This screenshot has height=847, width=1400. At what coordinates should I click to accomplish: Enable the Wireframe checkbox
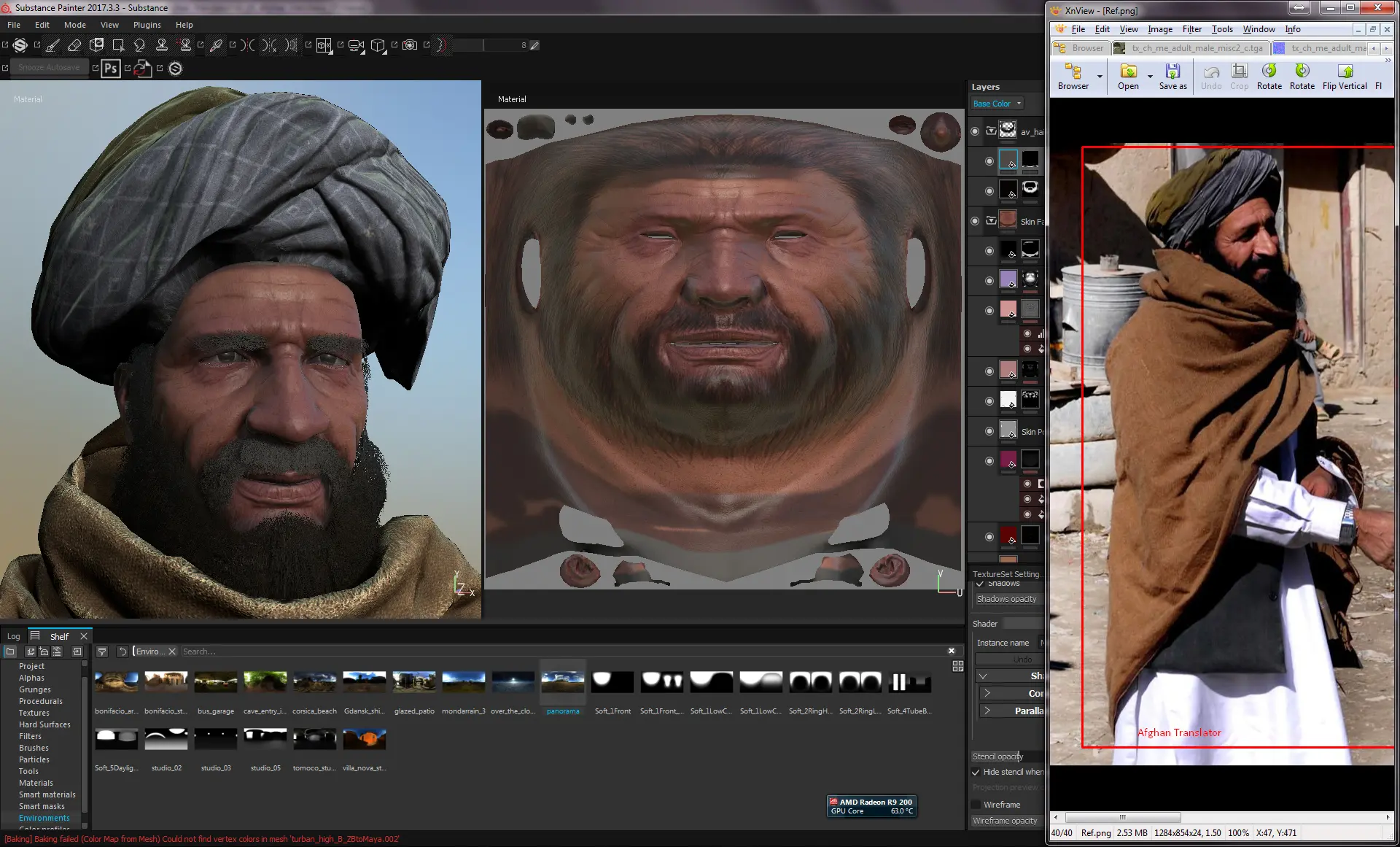(976, 805)
